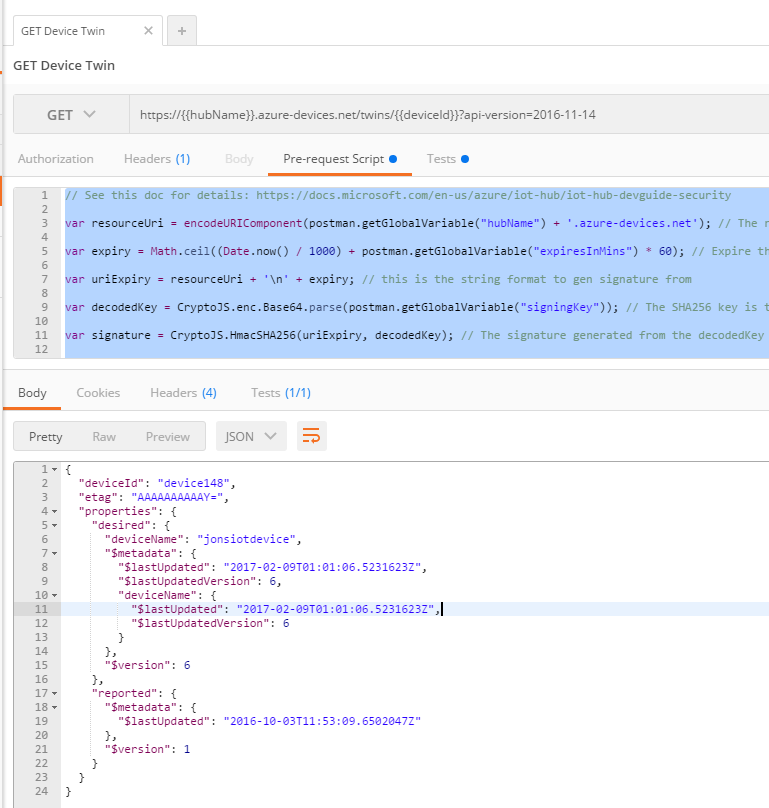
Task: Click the pre-request script editor line 3
Action: [x=400, y=223]
